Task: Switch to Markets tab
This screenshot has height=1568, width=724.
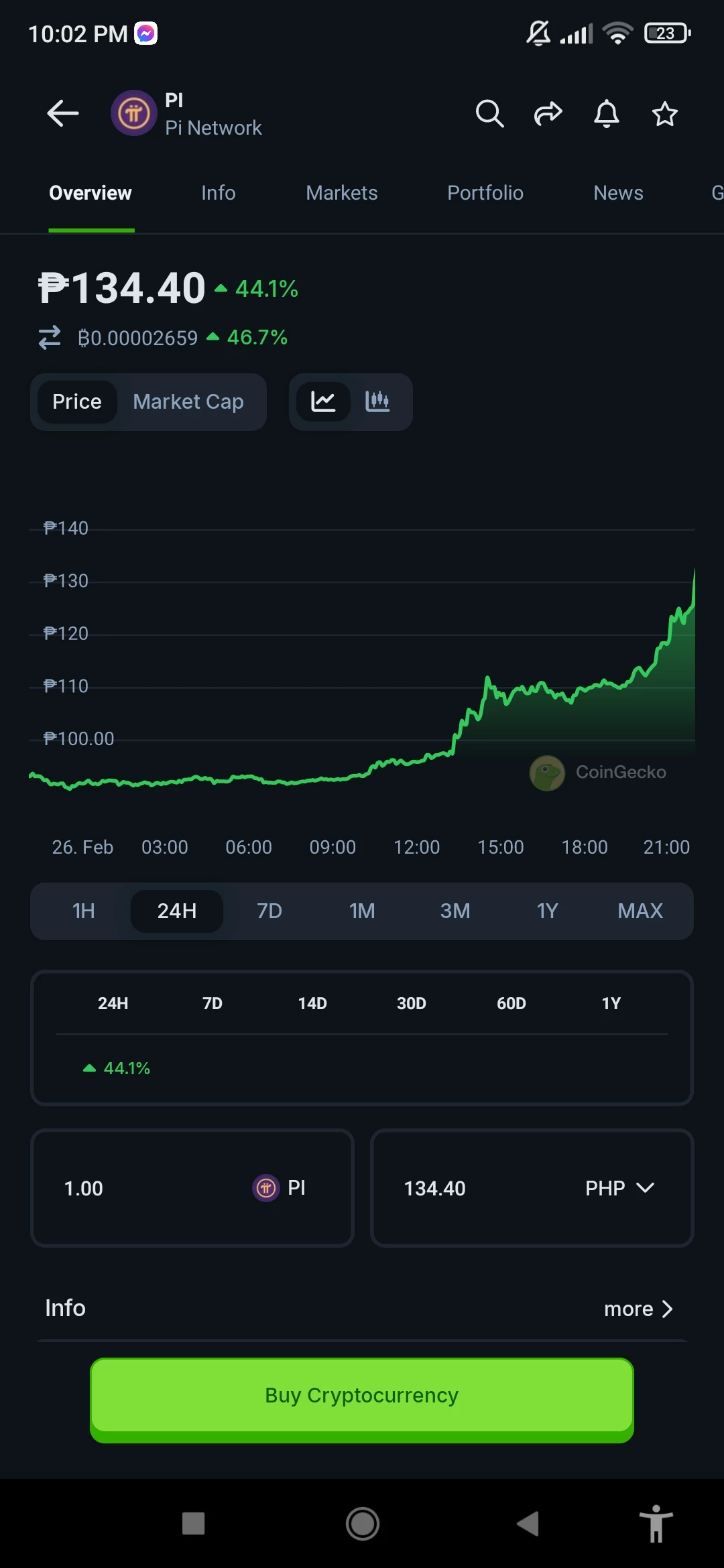Action: pos(342,193)
